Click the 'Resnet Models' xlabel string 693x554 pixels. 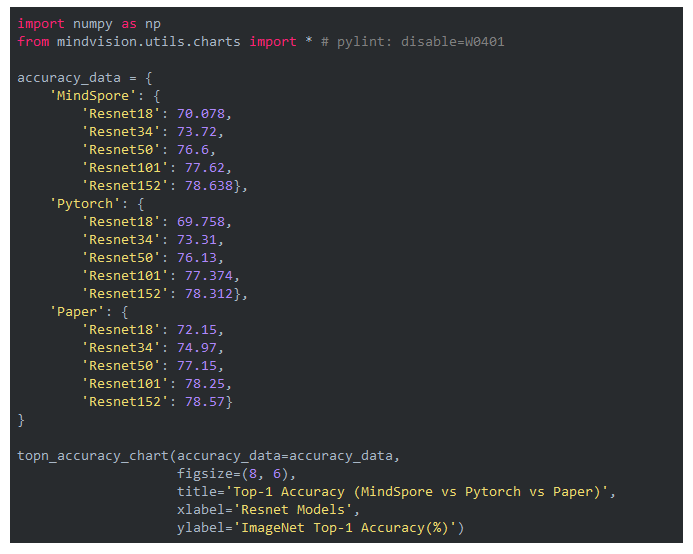coord(294,509)
